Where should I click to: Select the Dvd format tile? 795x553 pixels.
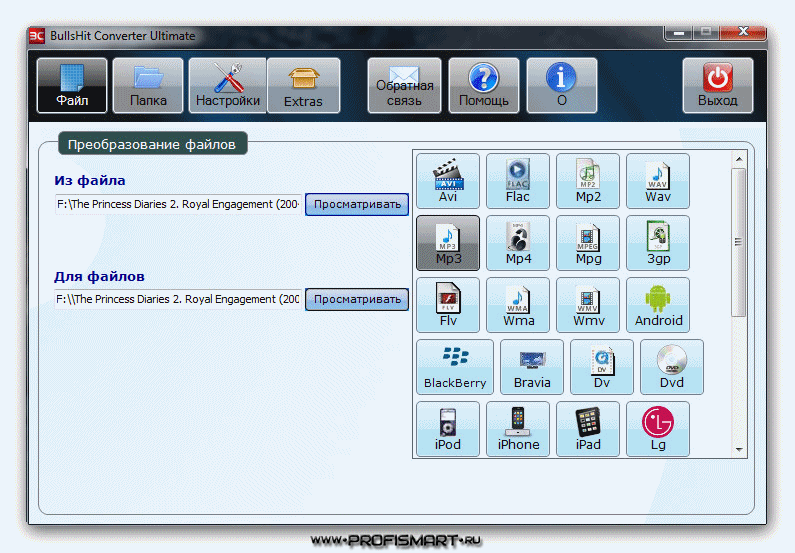[x=672, y=367]
